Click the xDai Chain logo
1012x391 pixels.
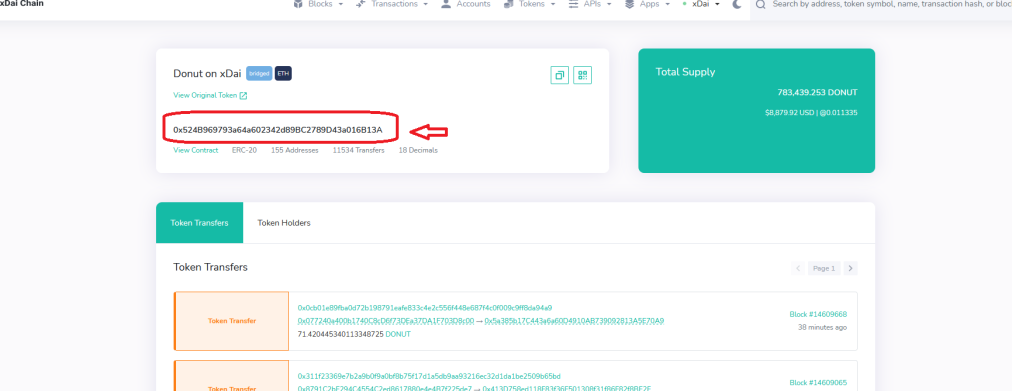coord(22,4)
